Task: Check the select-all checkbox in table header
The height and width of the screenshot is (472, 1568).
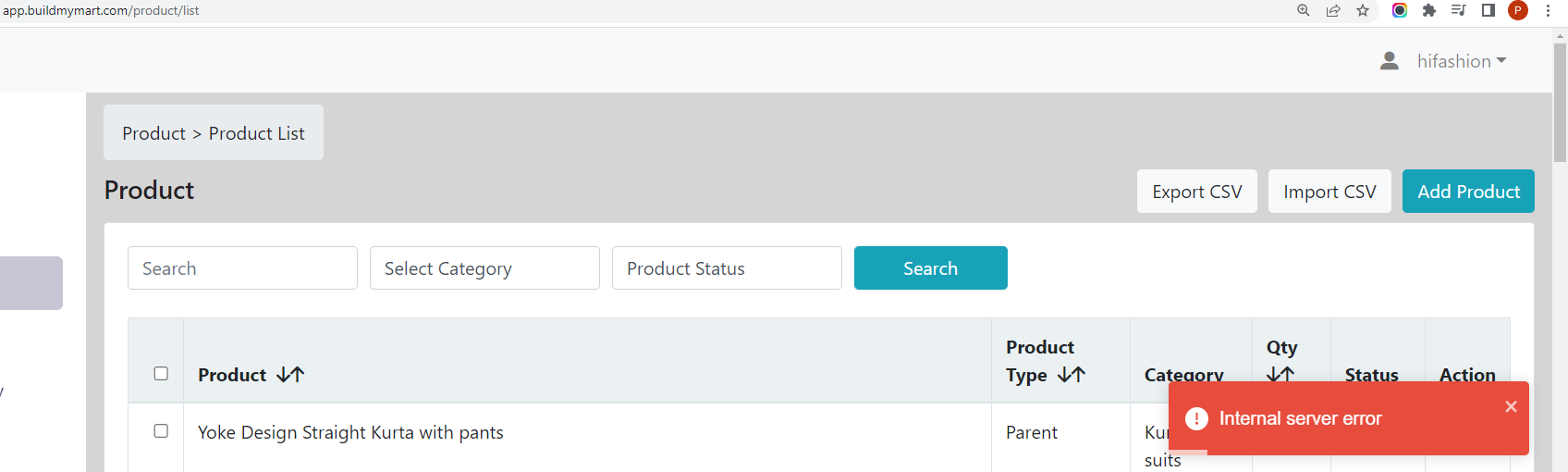Action: click(161, 374)
